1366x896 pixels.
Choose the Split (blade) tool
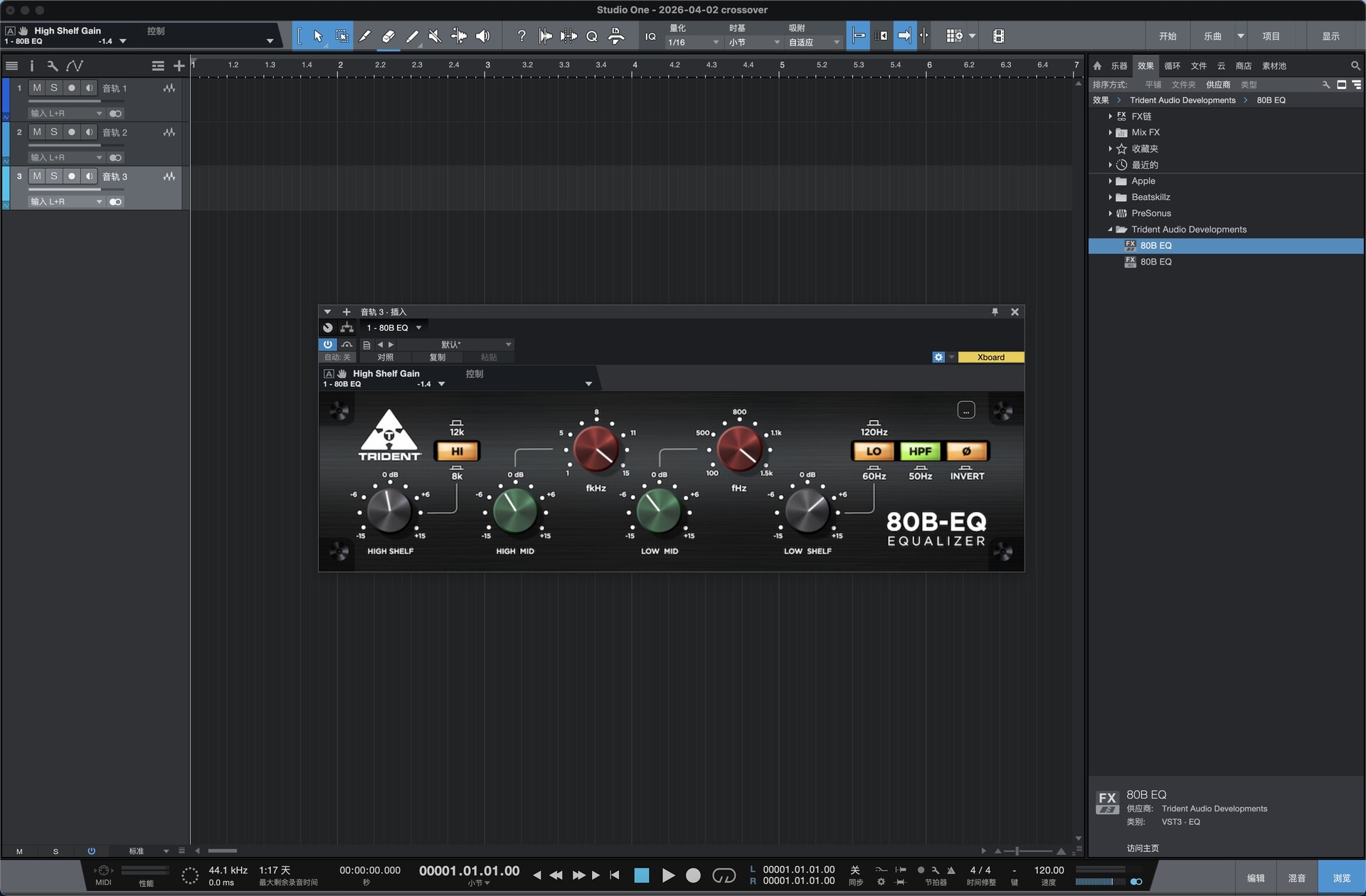click(365, 36)
